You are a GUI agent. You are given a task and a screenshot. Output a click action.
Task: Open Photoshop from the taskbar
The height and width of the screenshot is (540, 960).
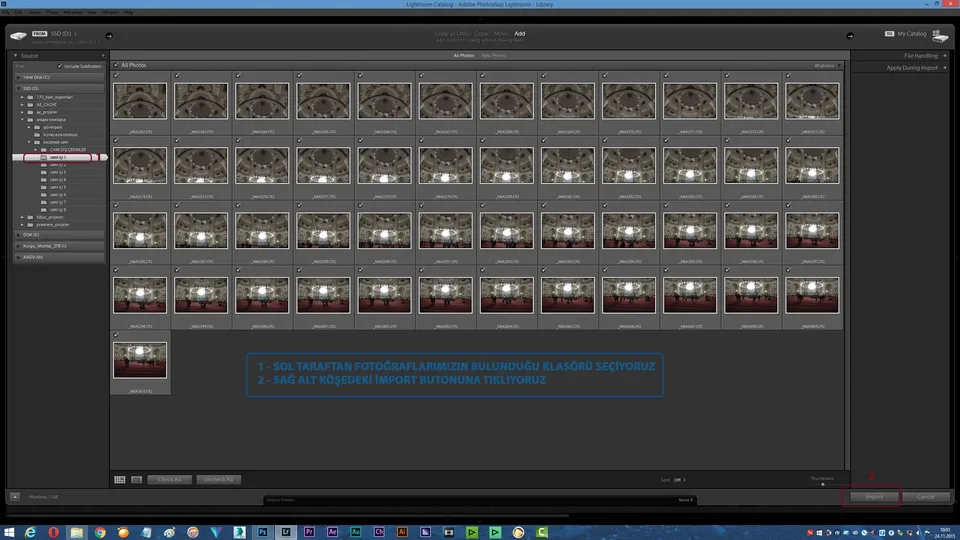(x=263, y=532)
